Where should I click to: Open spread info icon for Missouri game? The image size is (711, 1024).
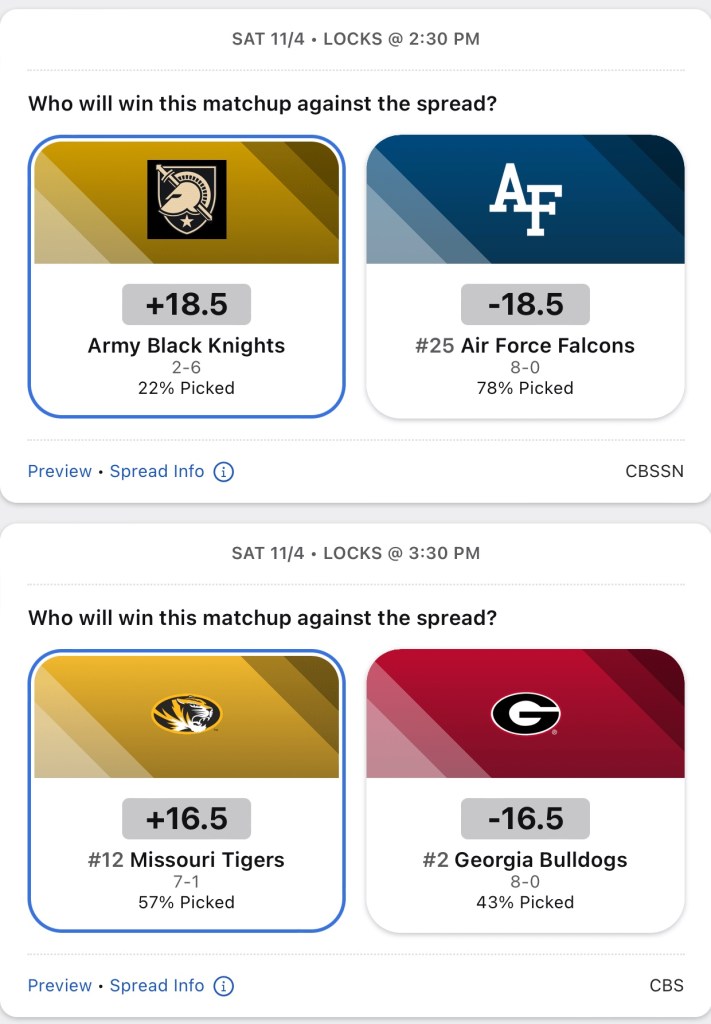click(224, 985)
